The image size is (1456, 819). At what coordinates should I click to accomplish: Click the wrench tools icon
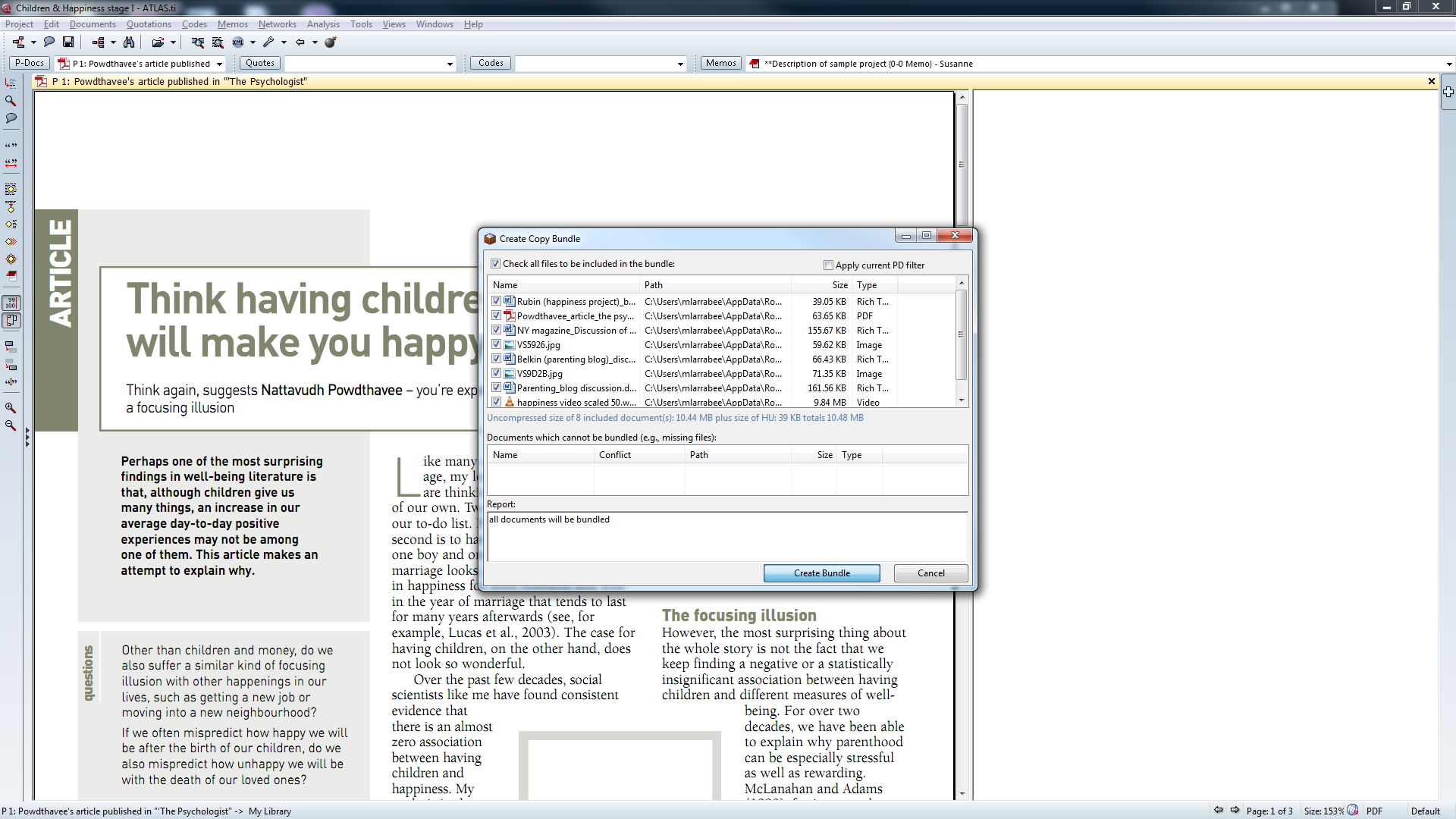click(268, 42)
